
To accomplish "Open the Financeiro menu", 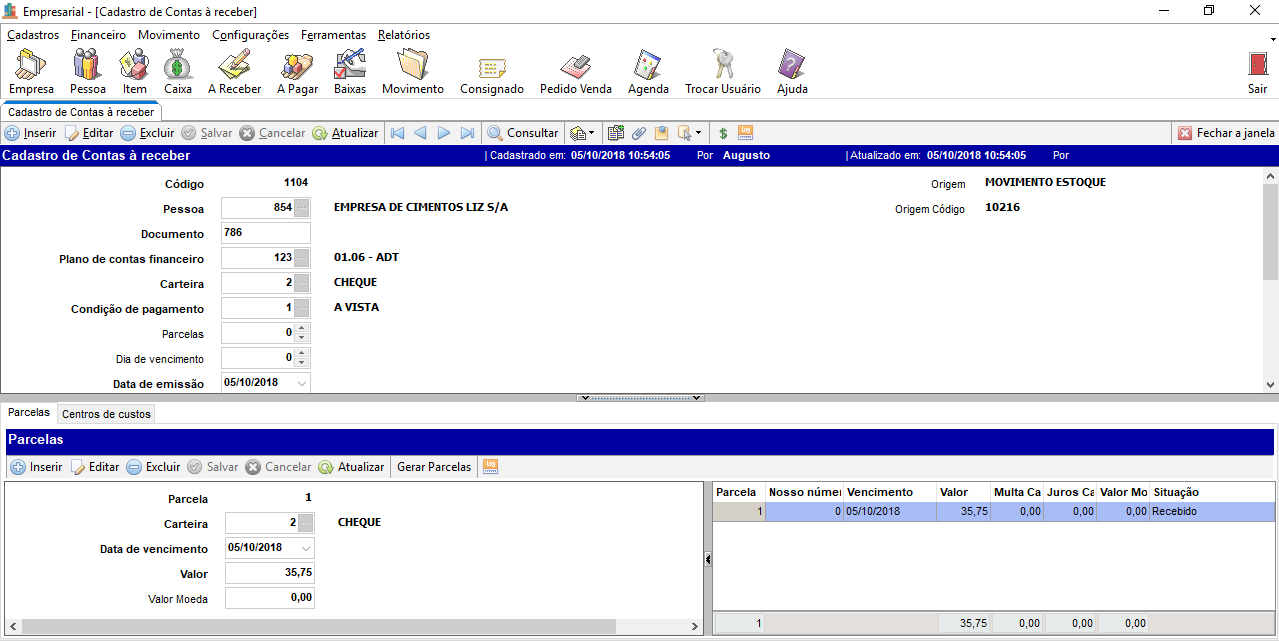I will tap(98, 35).
